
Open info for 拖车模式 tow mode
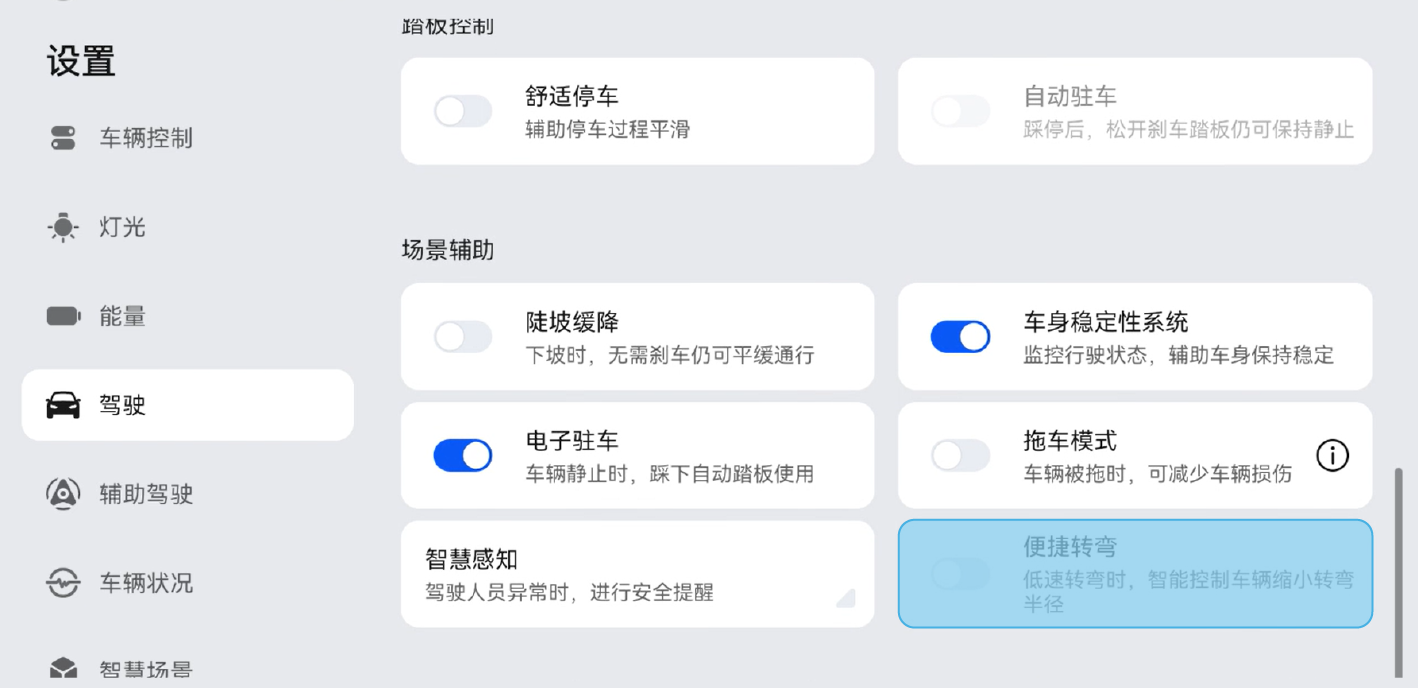point(1332,456)
